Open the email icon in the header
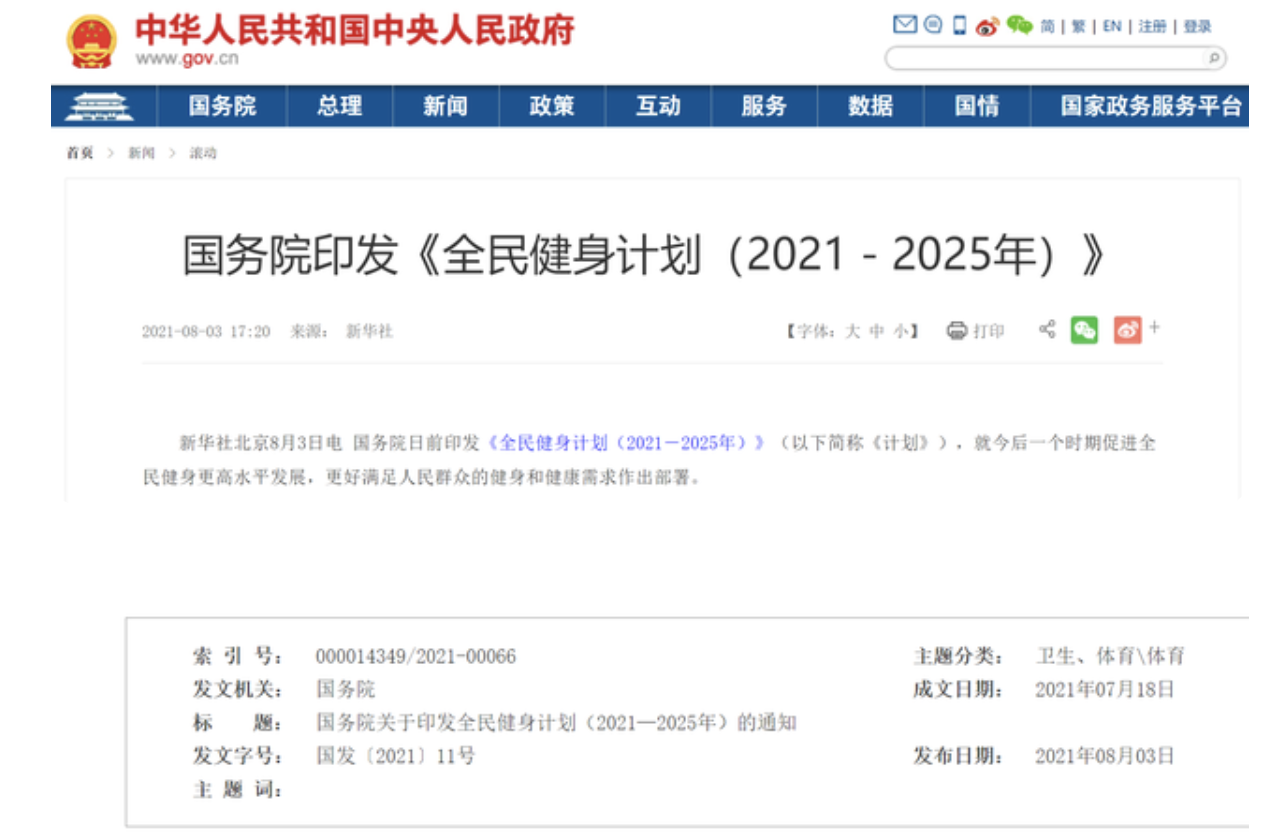The width and height of the screenshot is (1266, 834). coord(903,26)
